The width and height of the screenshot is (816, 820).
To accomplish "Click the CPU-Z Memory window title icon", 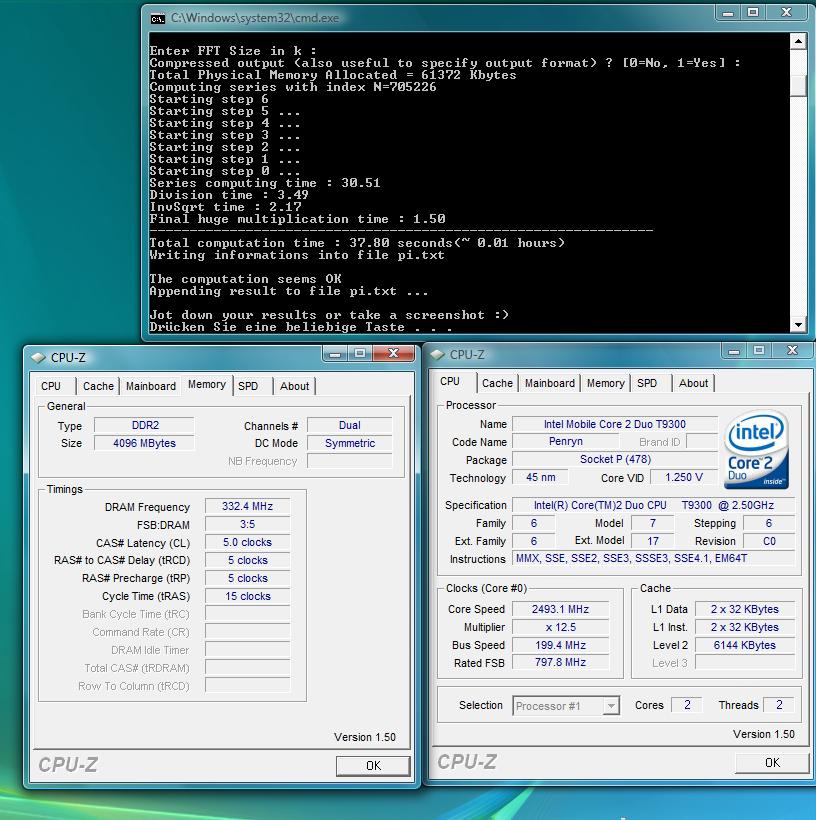I will tap(38, 358).
